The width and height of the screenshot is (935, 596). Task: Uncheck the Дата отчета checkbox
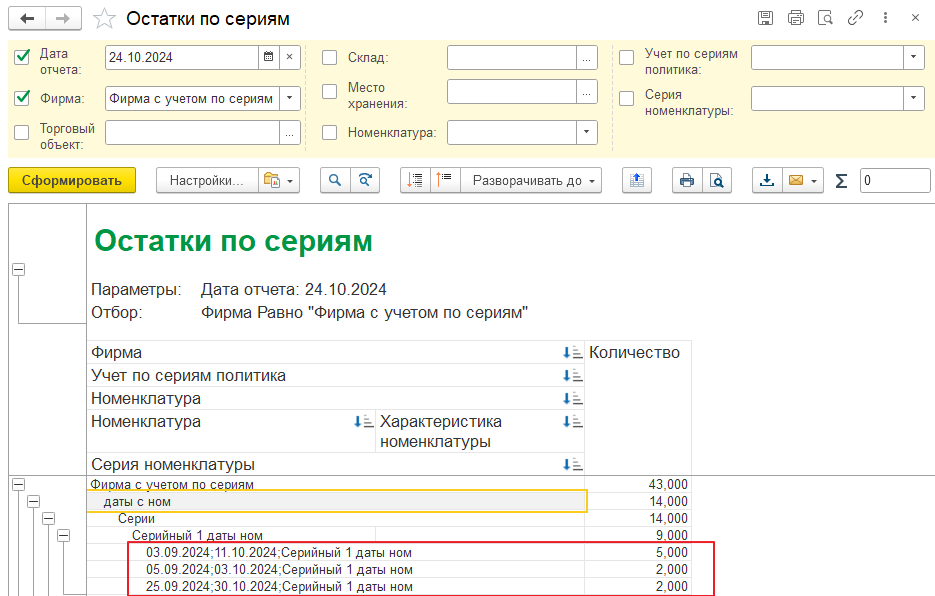point(22,57)
